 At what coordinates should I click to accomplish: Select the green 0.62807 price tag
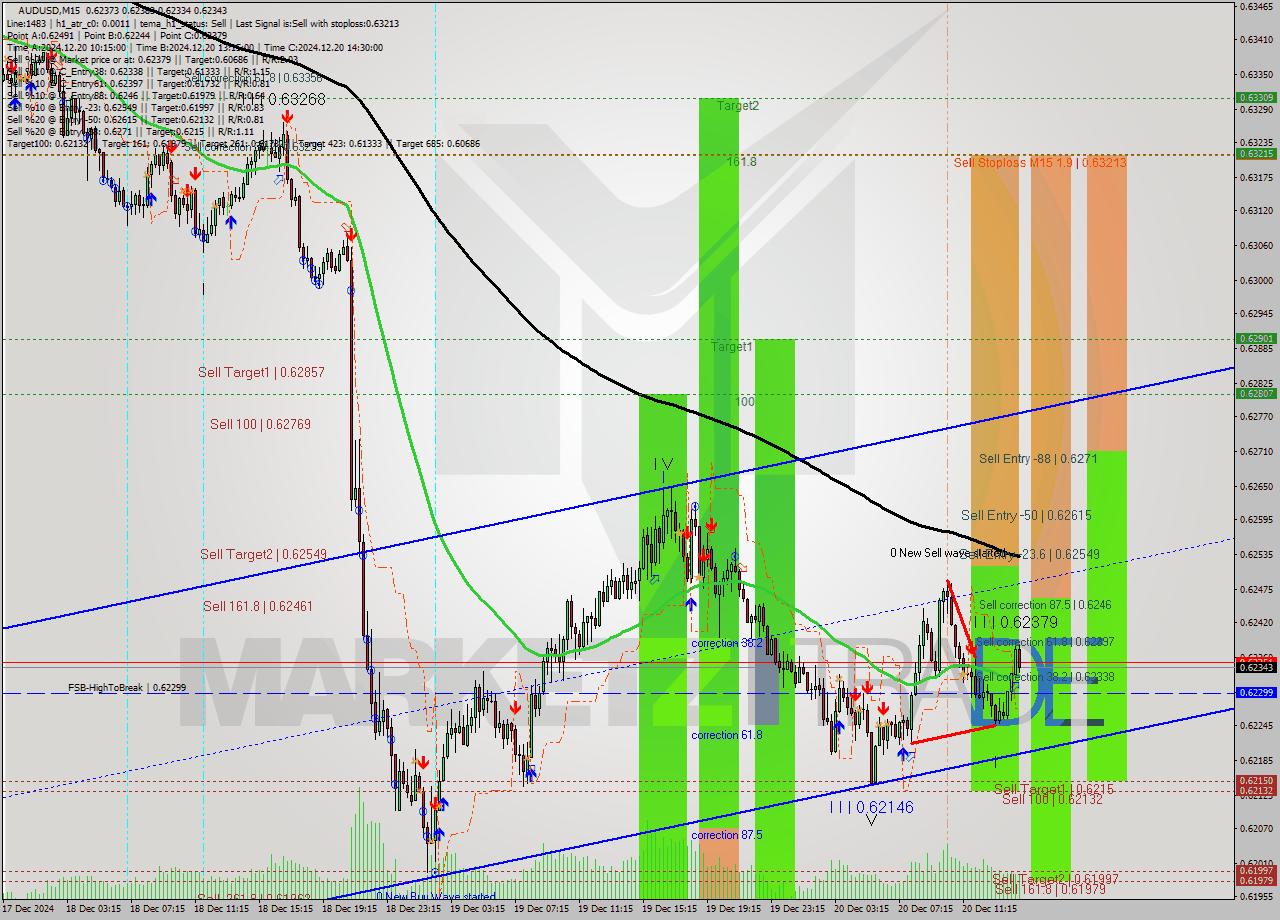(x=1256, y=393)
